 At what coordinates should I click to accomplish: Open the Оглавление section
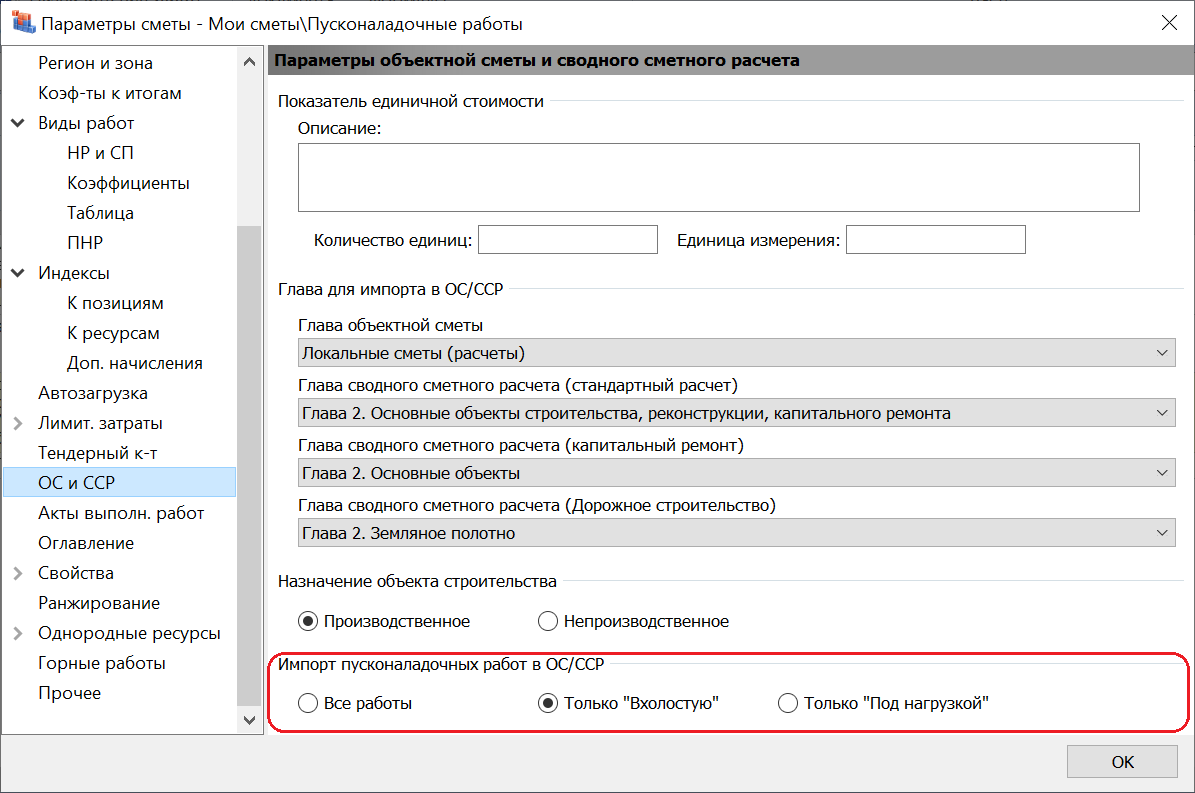coord(86,543)
